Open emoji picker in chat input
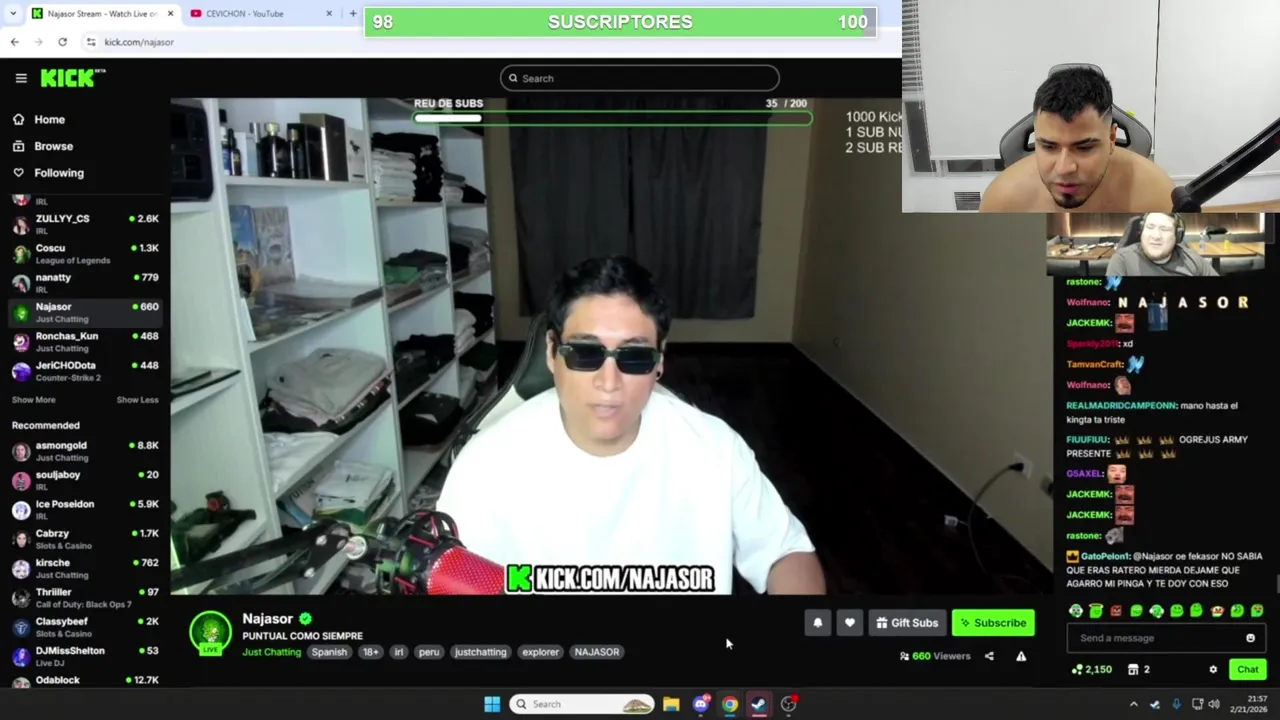The width and height of the screenshot is (1280, 720). (1250, 638)
